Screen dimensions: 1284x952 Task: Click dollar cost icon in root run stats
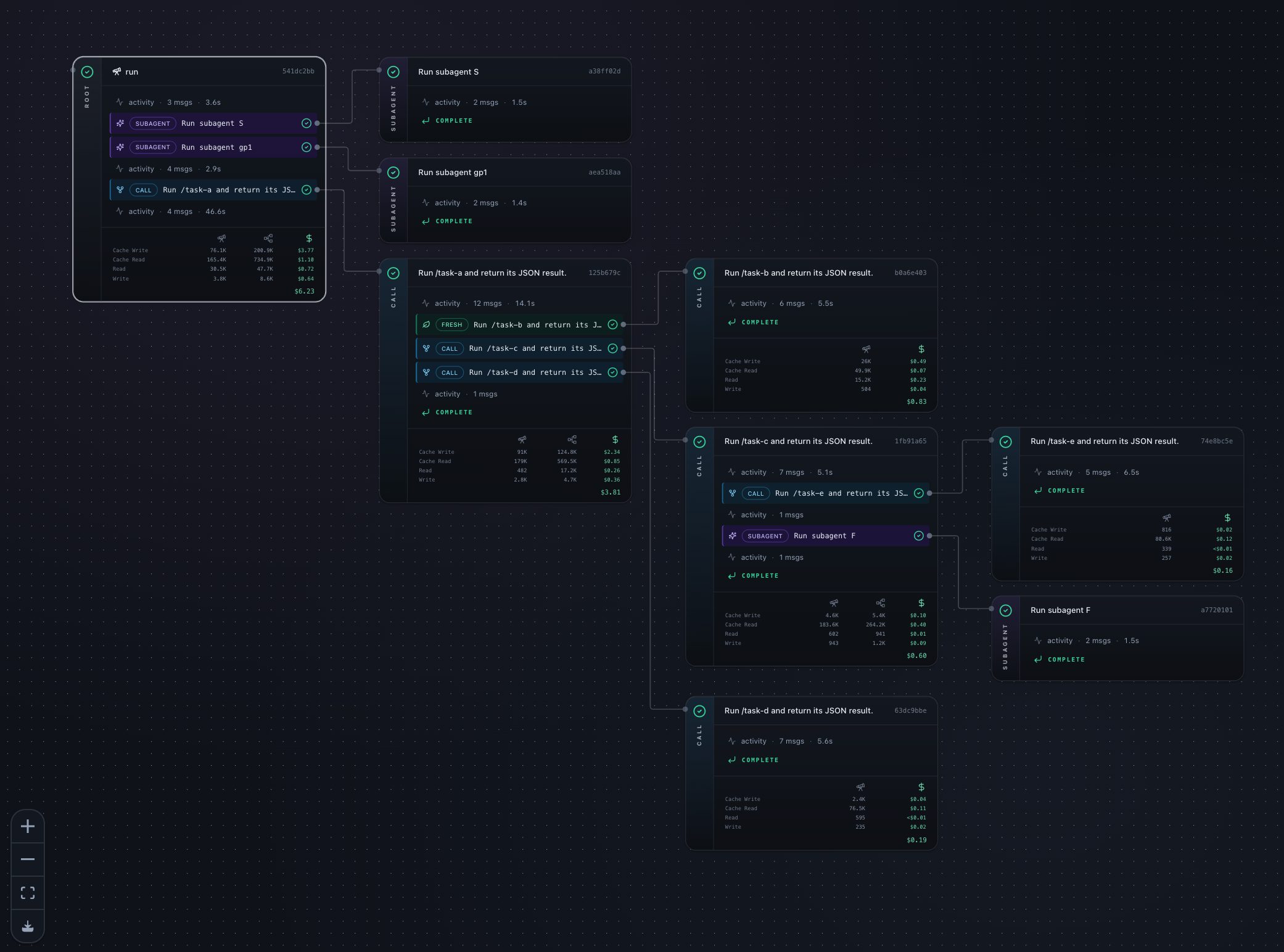309,238
